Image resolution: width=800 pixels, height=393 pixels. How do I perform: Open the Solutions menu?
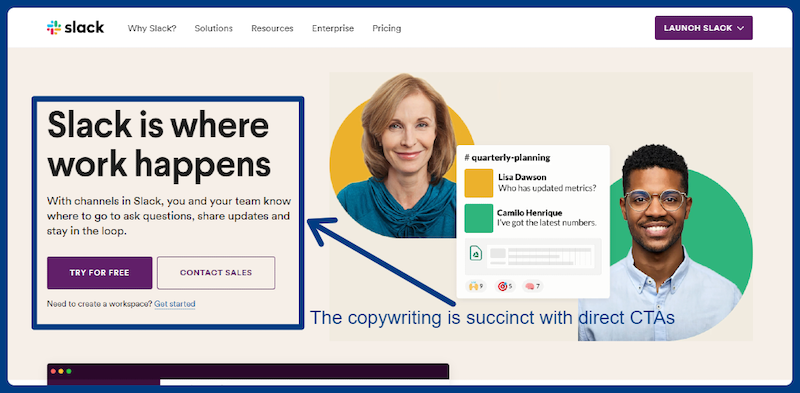point(213,28)
